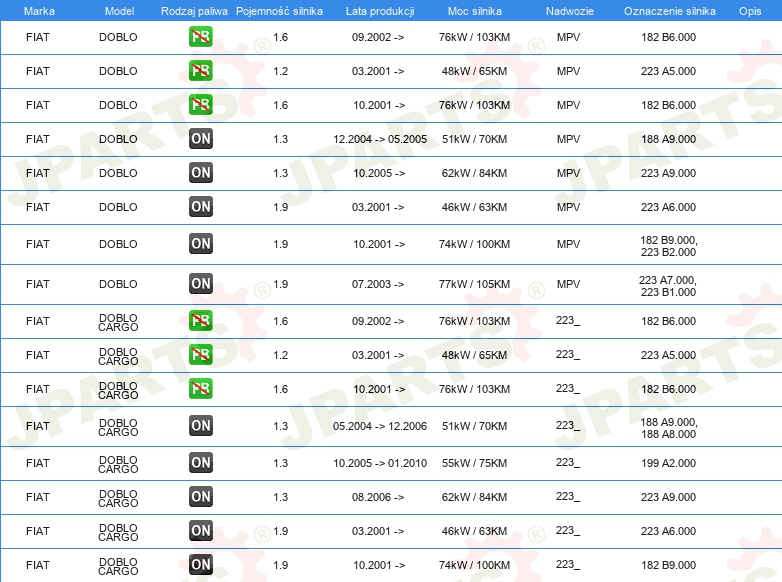The height and width of the screenshot is (582, 782).
Task: Click the petrol icon in the DOBLO CARGO 09.2002 row
Action: (200, 321)
